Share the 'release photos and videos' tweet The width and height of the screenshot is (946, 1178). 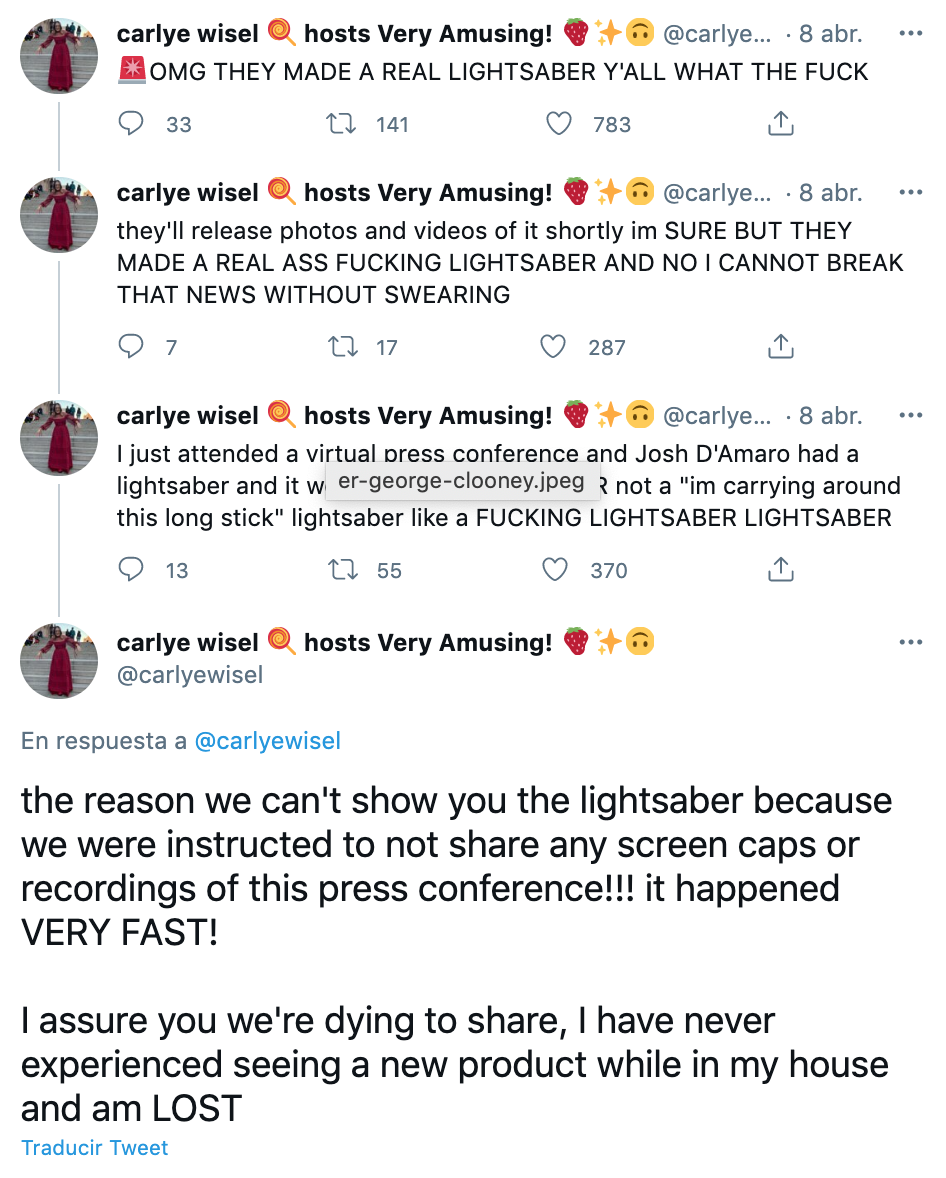(780, 347)
